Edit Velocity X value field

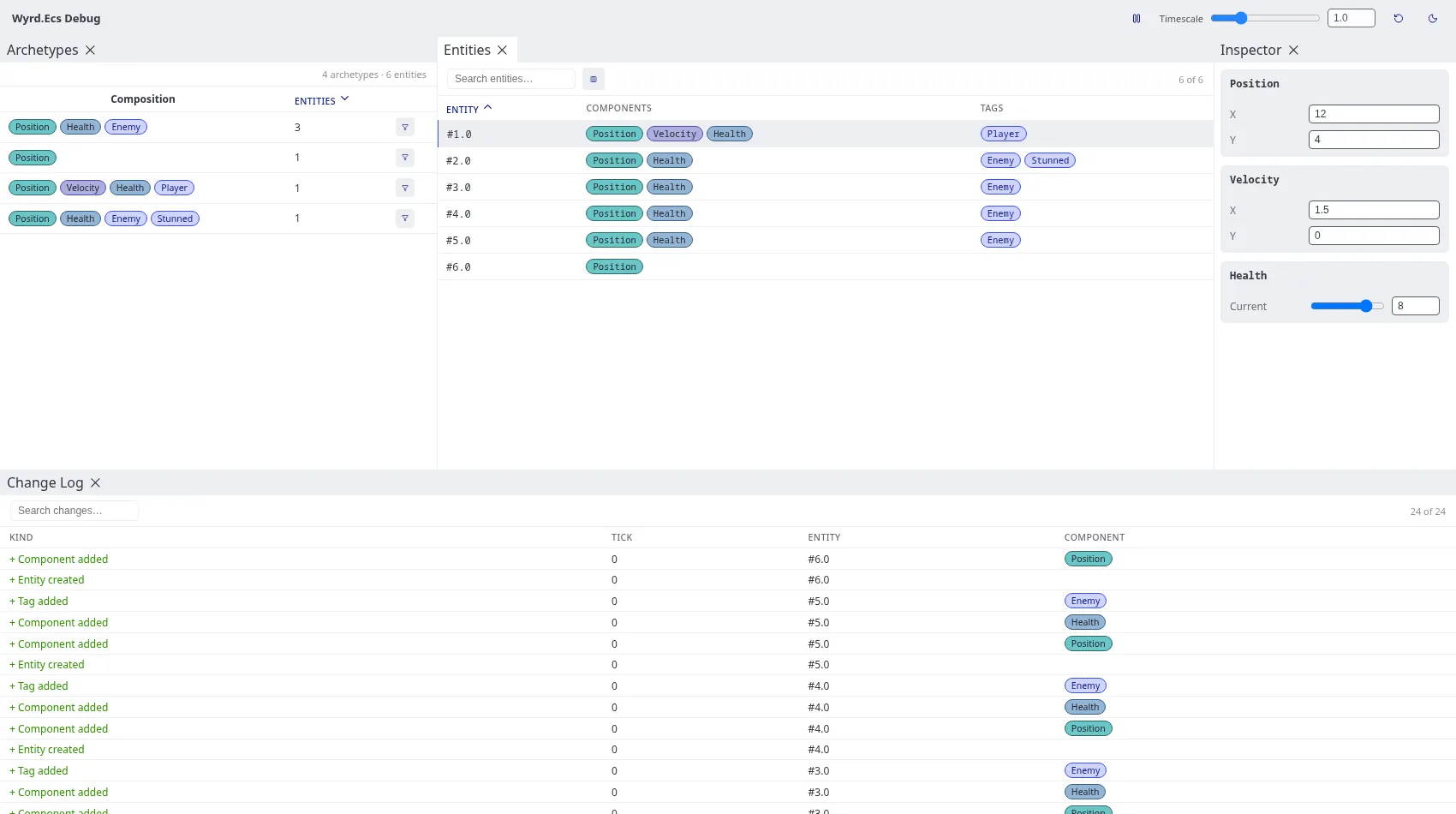1374,210
